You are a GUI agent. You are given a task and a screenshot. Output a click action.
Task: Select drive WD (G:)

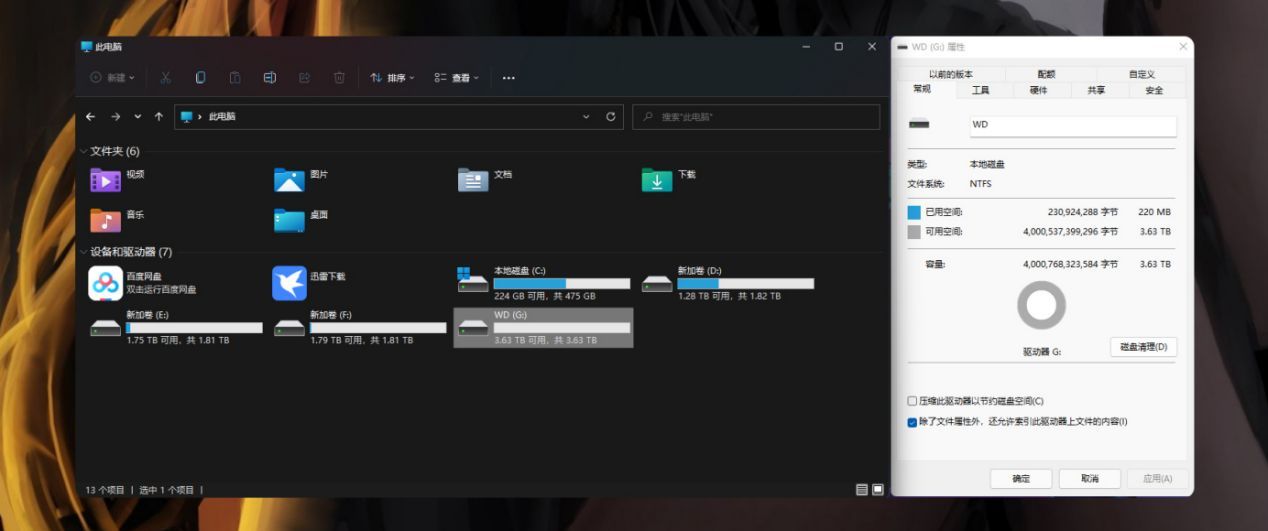[x=544, y=327]
